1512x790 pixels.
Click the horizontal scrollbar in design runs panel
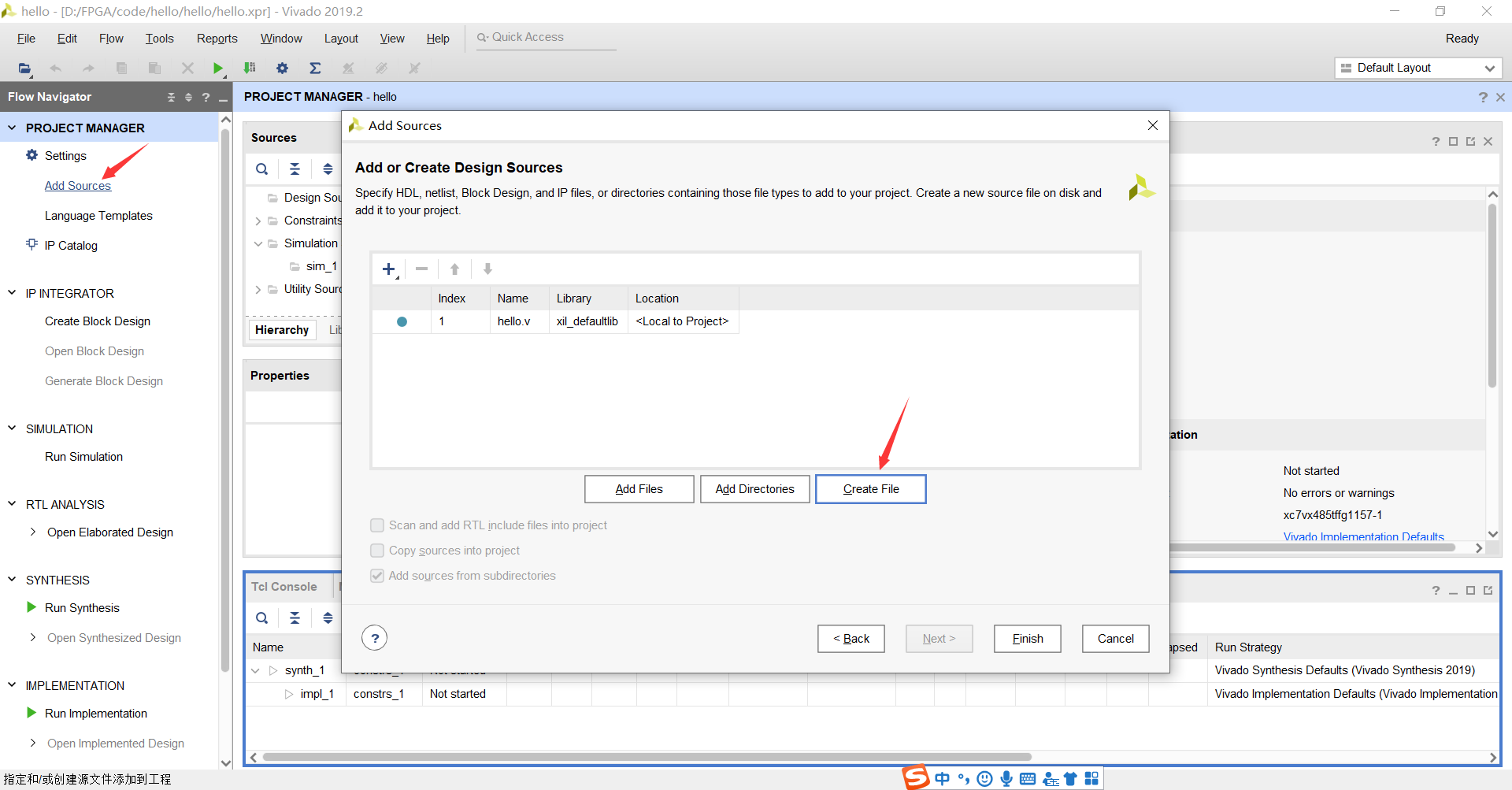coord(647,757)
